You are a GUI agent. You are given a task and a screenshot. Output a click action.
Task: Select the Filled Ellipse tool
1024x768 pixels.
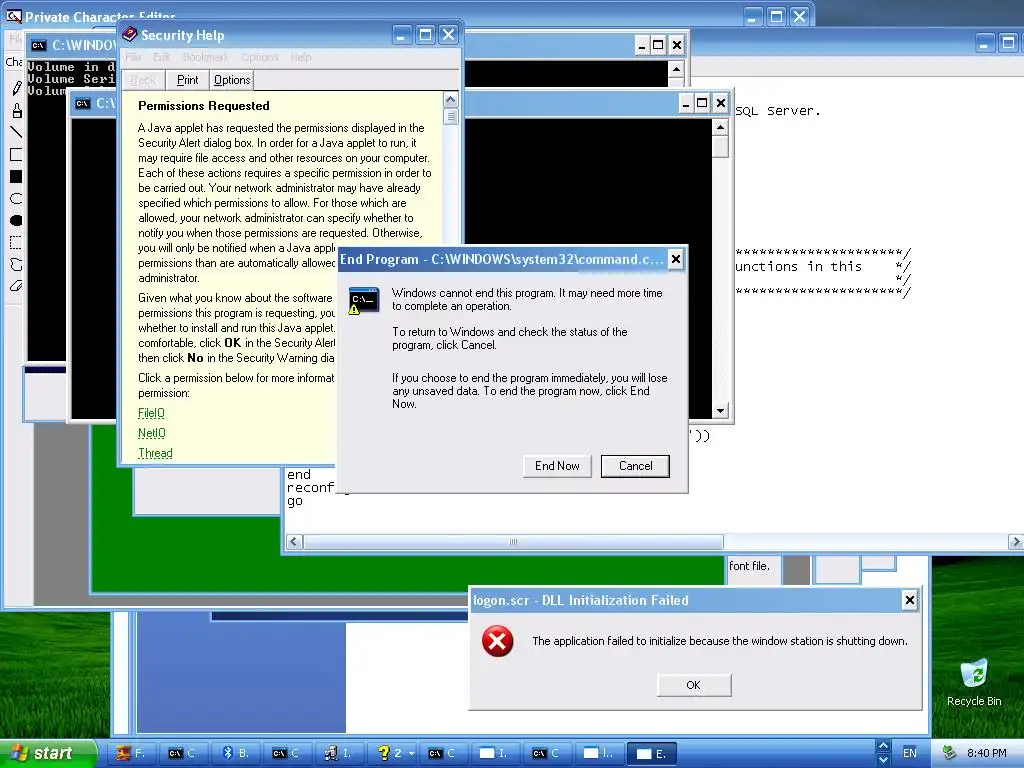coord(16,220)
